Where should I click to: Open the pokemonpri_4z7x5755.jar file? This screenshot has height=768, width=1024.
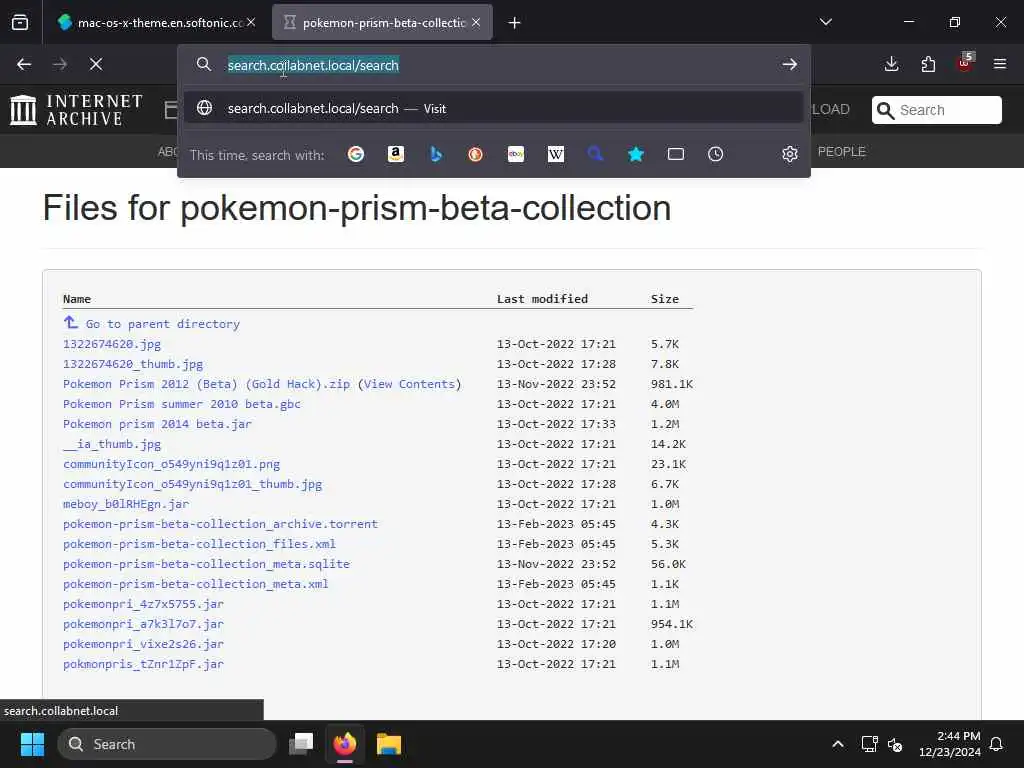point(143,604)
